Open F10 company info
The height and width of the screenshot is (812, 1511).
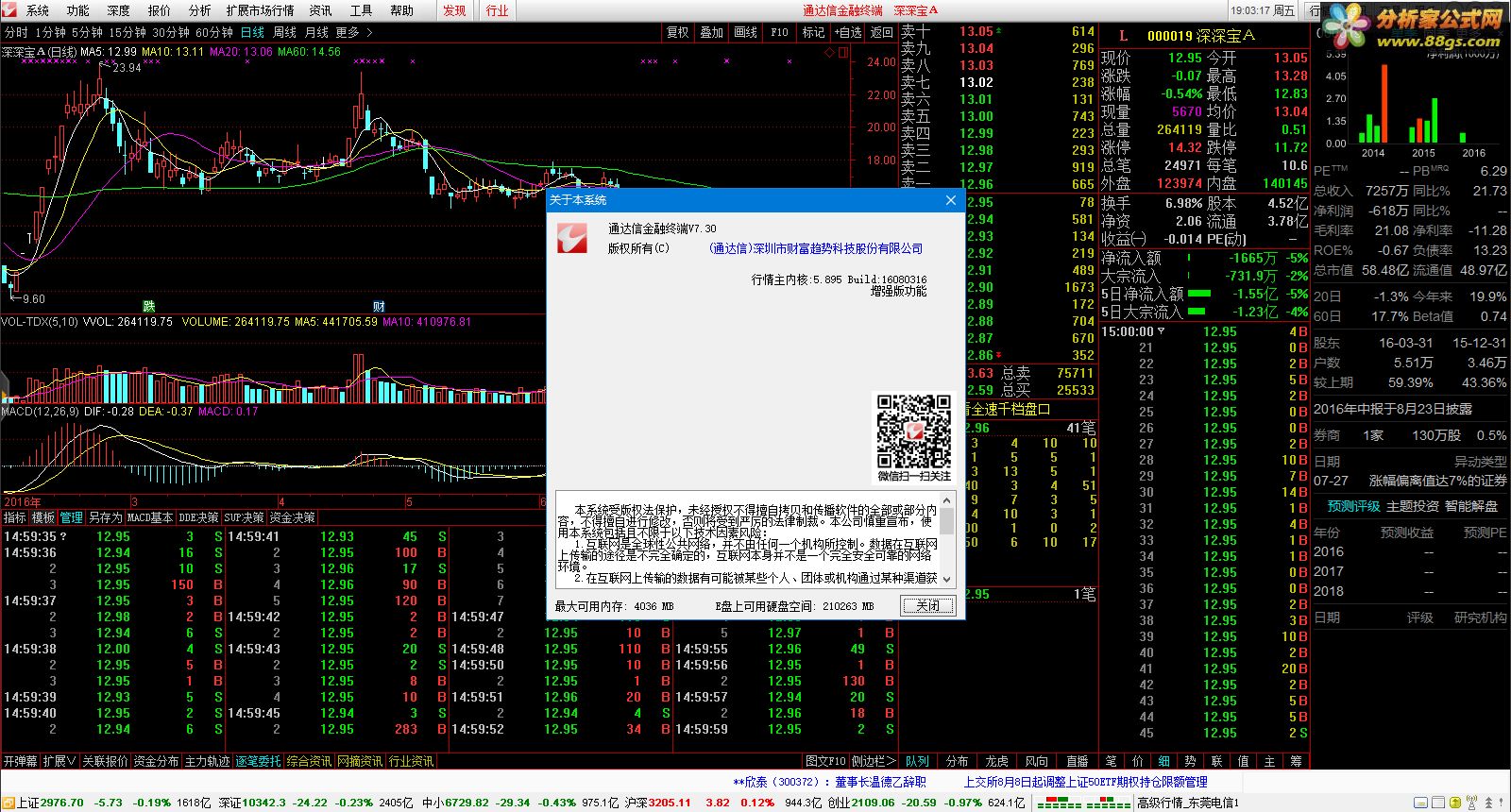click(x=779, y=32)
